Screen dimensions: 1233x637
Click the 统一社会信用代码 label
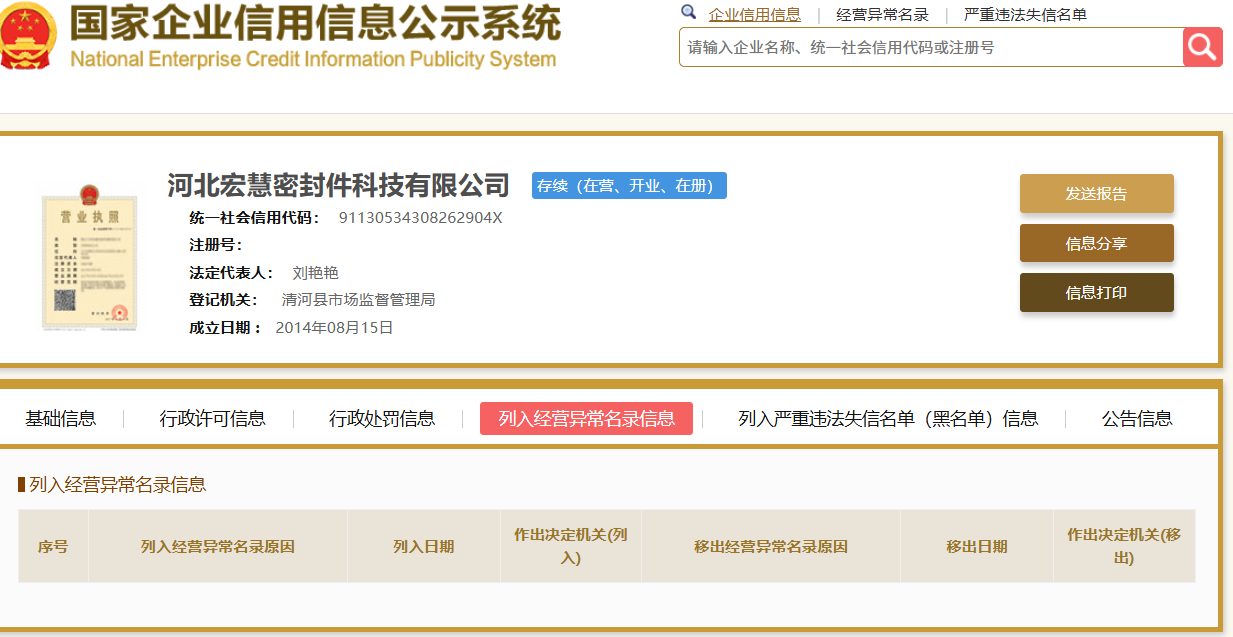255,218
